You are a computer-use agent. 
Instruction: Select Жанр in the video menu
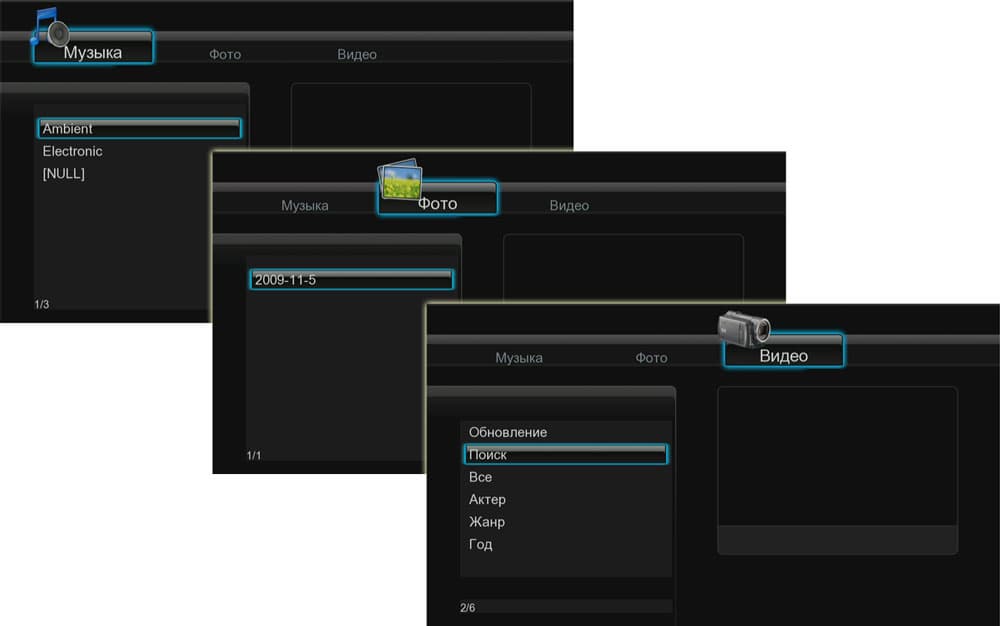[487, 522]
